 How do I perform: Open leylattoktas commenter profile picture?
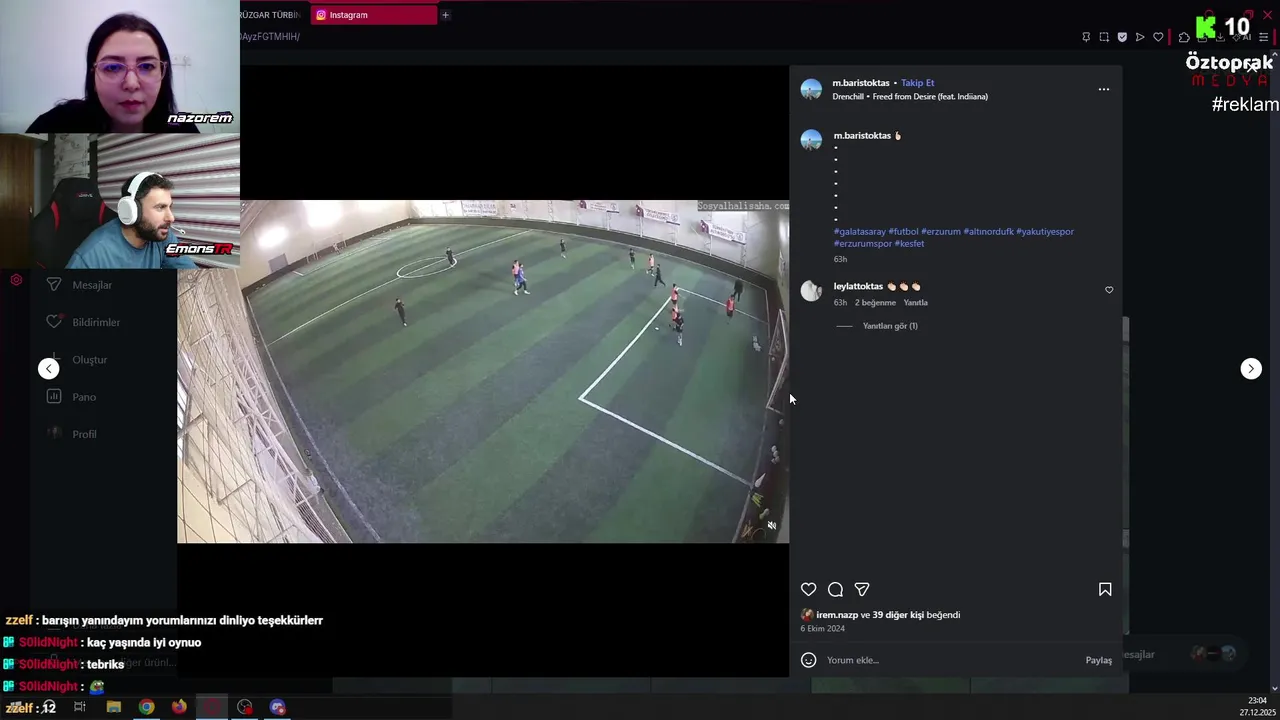tap(811, 291)
